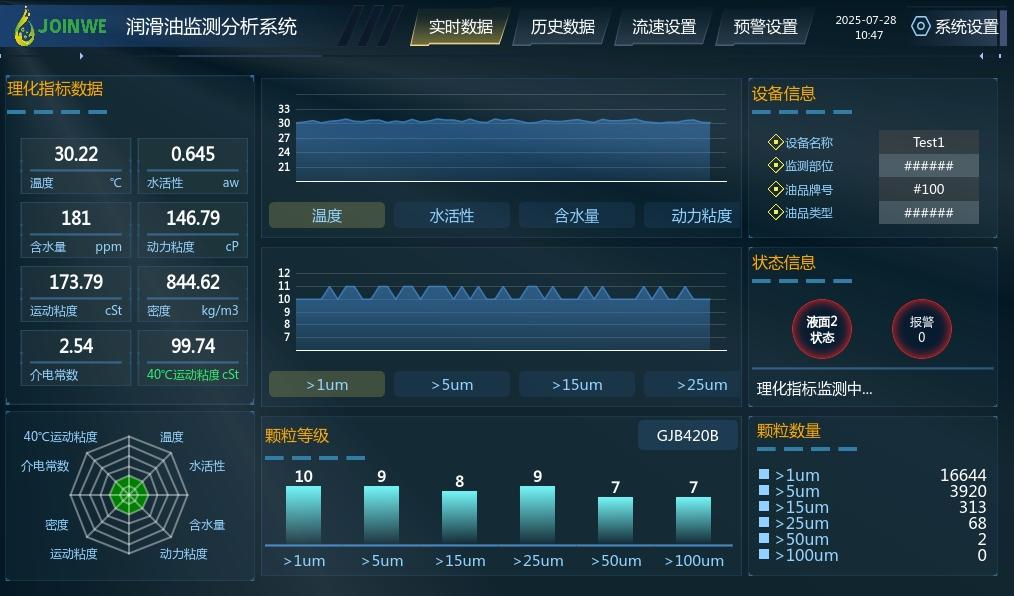
Task: Click the JOINWE logo icon
Action: [x=24, y=27]
